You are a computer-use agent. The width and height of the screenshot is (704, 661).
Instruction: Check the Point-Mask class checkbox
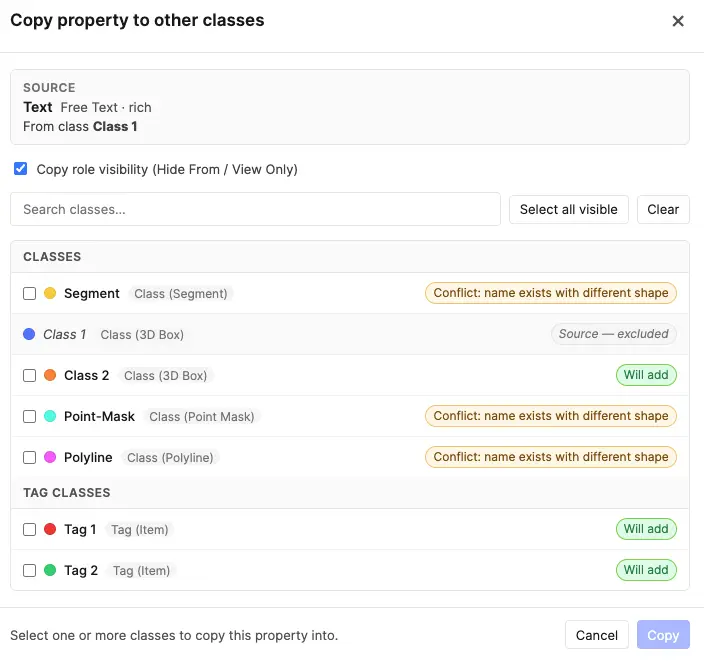pos(30,417)
